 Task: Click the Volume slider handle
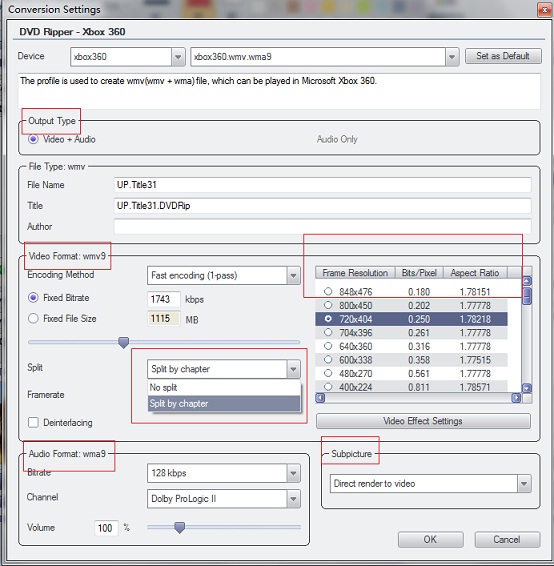coord(179,527)
